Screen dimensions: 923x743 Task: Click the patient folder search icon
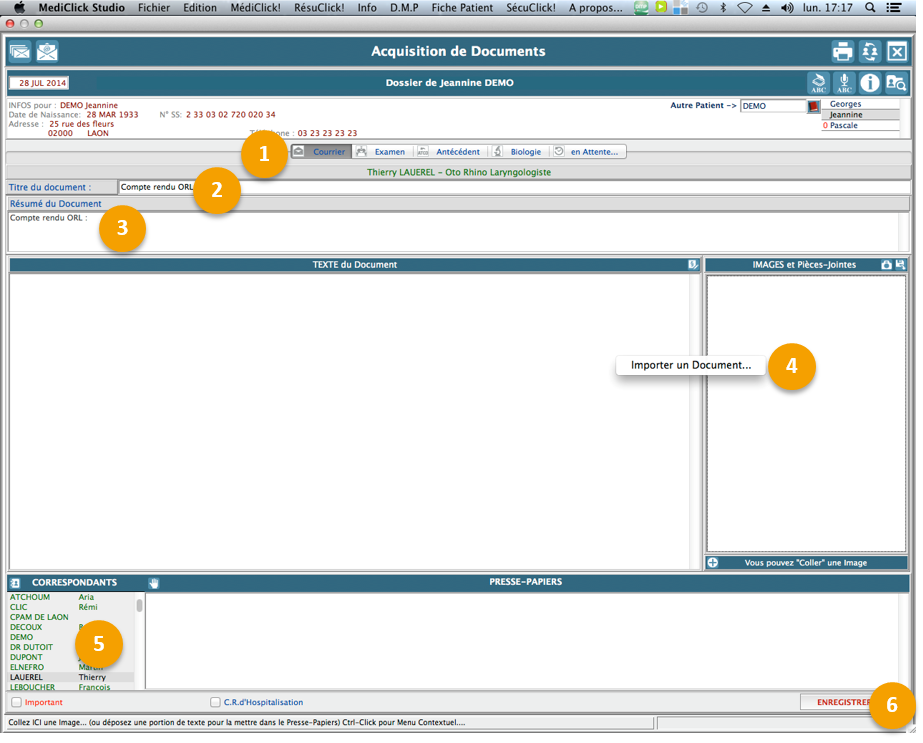(x=896, y=83)
